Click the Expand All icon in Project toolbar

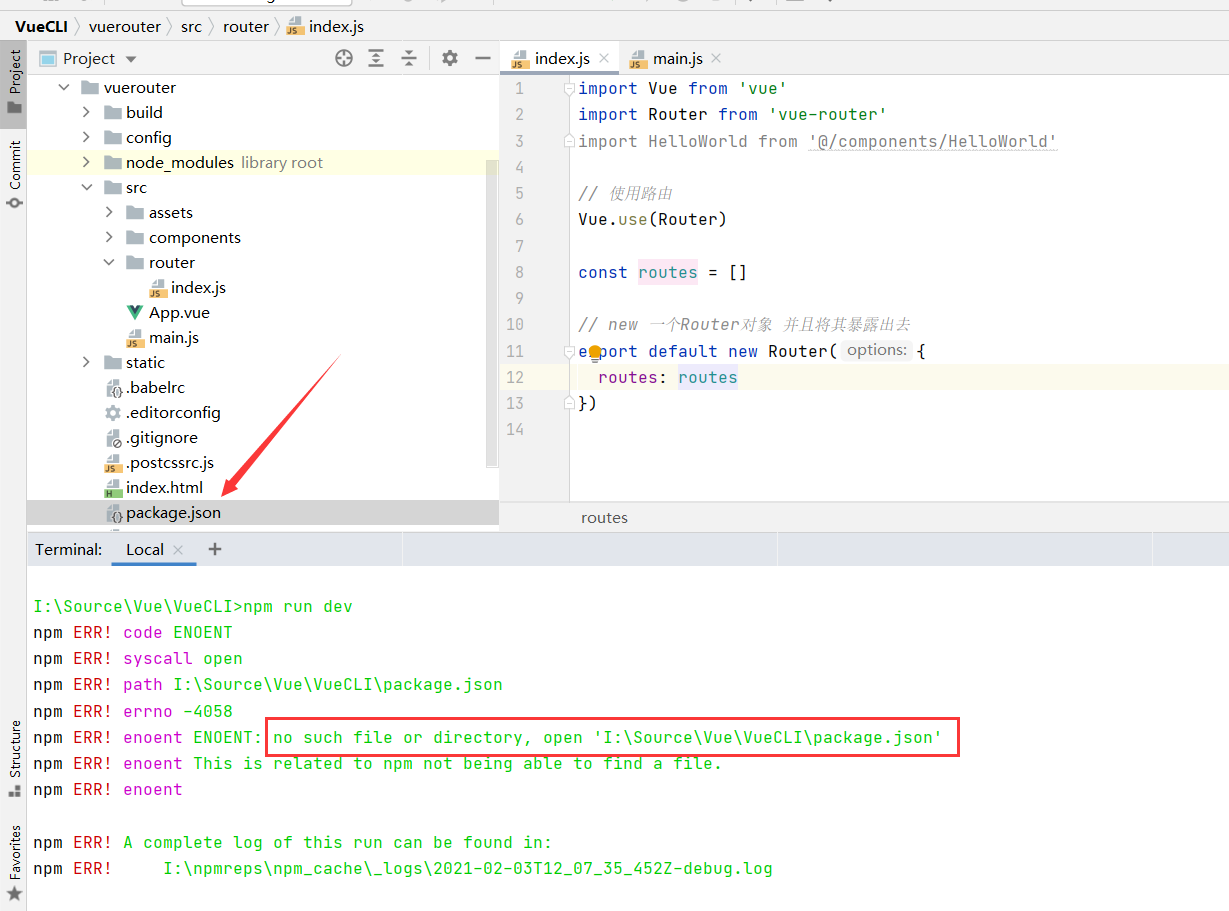coord(376,58)
